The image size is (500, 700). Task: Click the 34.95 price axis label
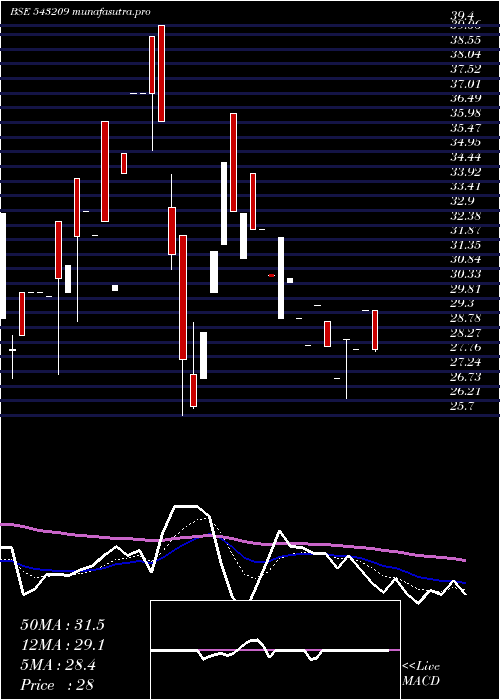[465, 142]
